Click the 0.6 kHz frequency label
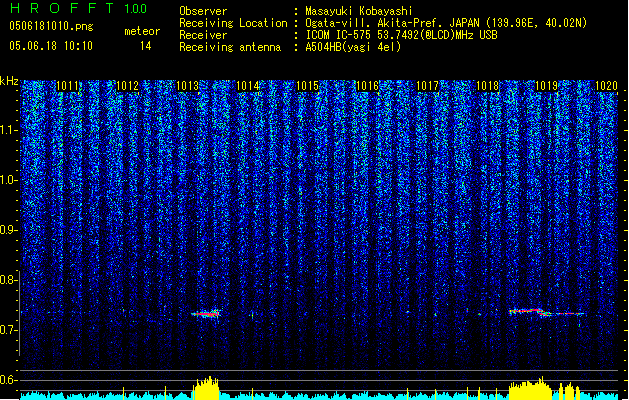Screen dimensions: 629x400 click(x=8, y=380)
